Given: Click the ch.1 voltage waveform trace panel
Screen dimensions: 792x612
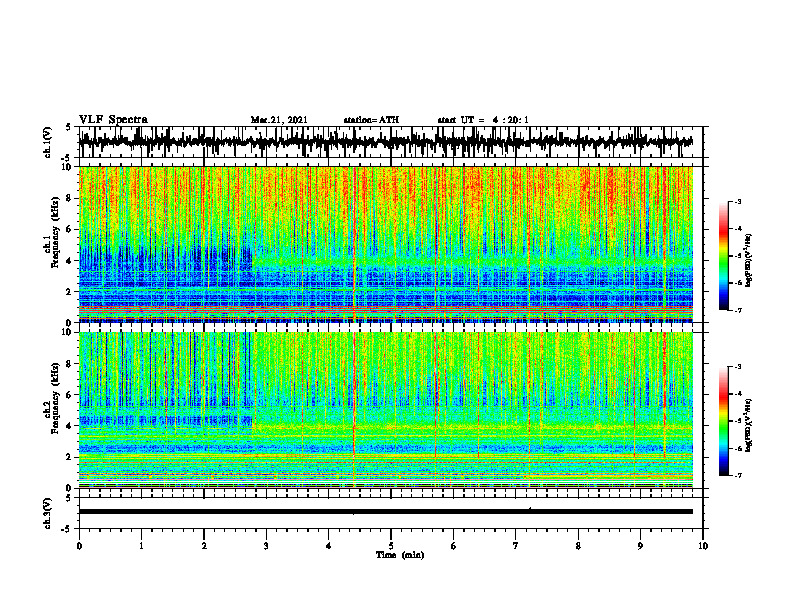Looking at the screenshot, I should (x=391, y=142).
